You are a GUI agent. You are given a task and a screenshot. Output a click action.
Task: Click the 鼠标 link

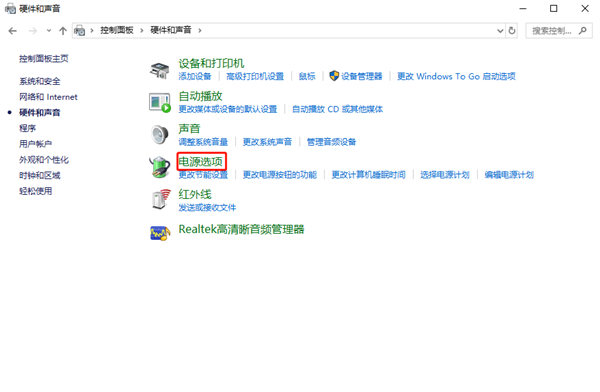(x=307, y=76)
